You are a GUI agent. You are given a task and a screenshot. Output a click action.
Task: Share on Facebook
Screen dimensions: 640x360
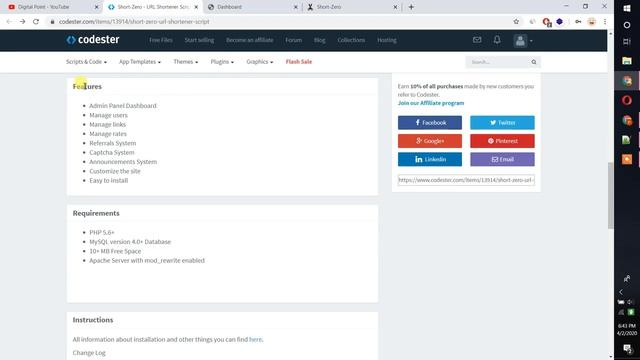pyautogui.click(x=430, y=122)
